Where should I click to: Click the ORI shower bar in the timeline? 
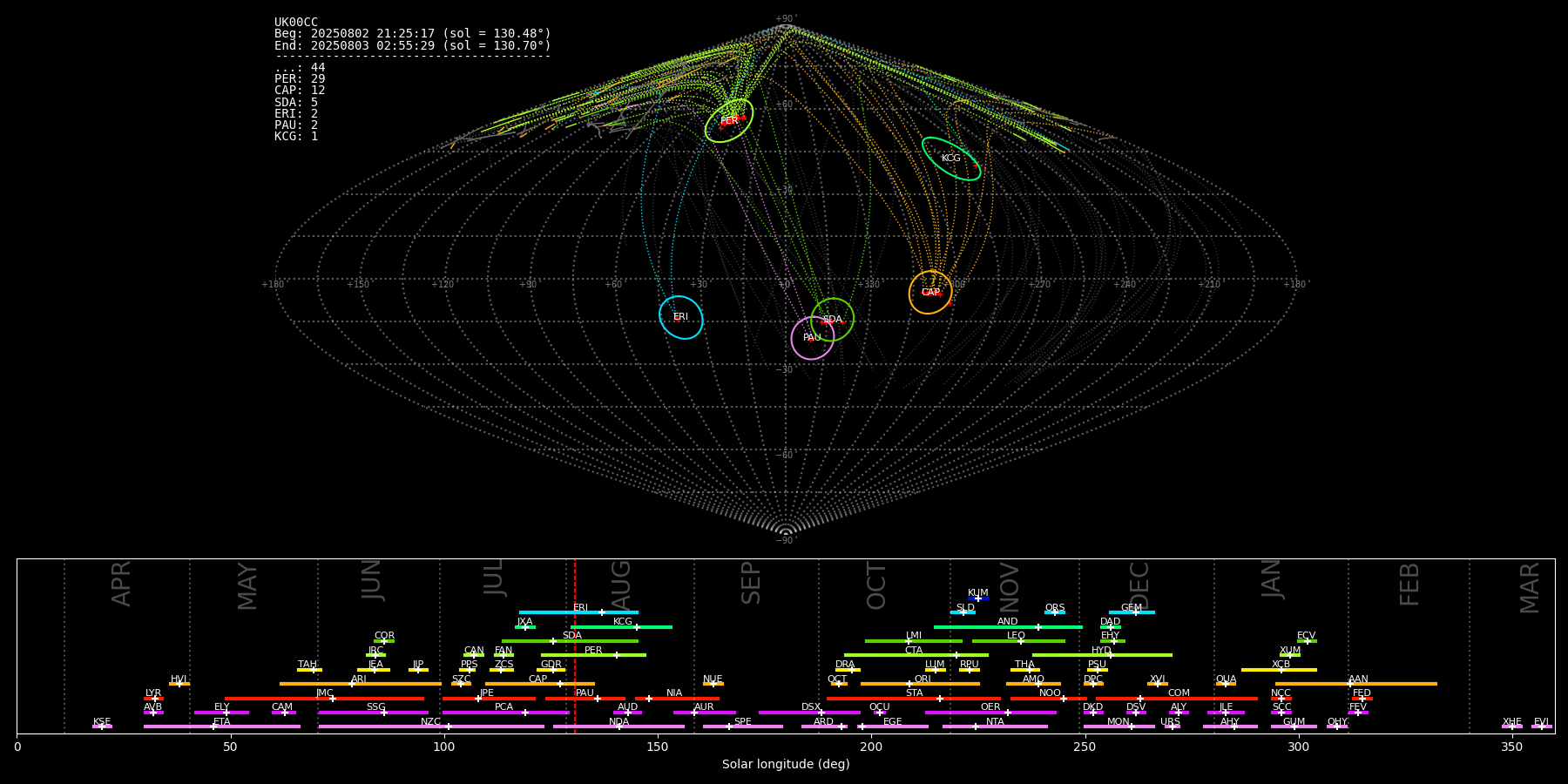[920, 684]
